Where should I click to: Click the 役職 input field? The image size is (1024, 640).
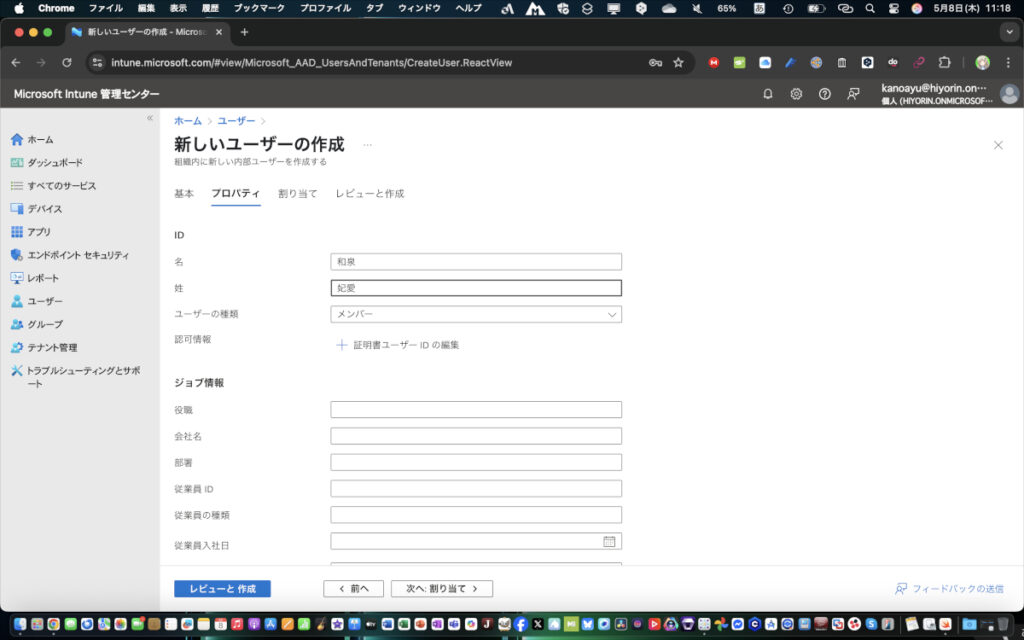476,409
